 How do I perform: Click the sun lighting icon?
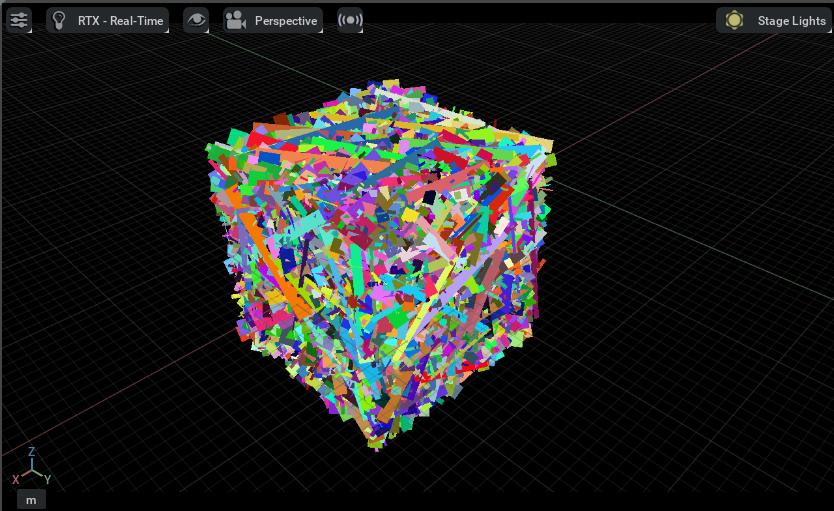pos(735,20)
